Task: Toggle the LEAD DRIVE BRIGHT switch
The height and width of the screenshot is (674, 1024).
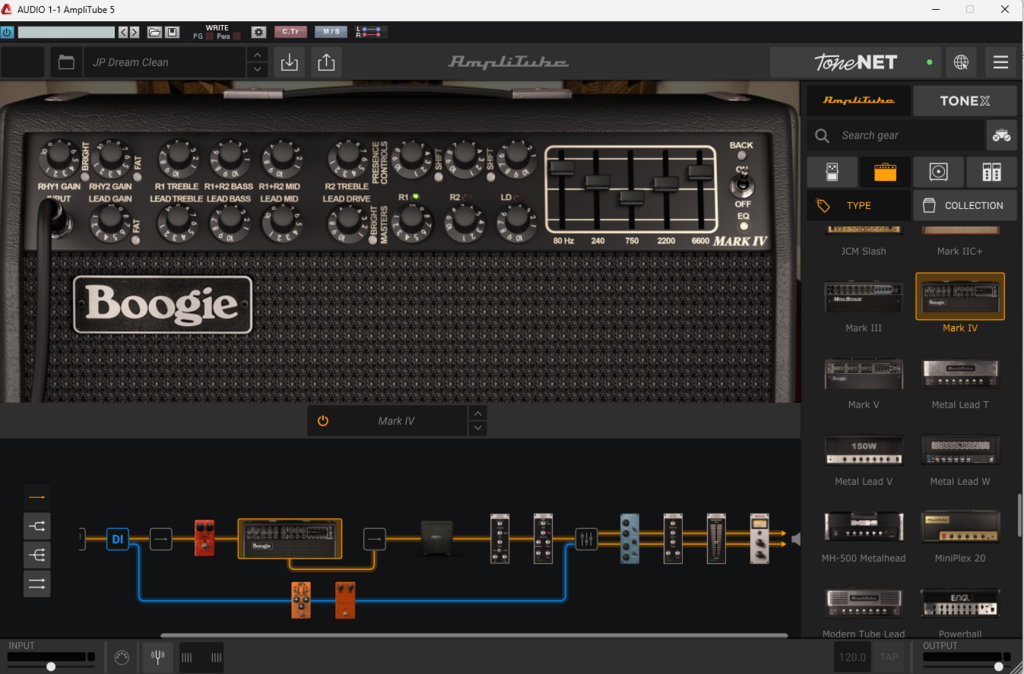Action: pos(373,240)
